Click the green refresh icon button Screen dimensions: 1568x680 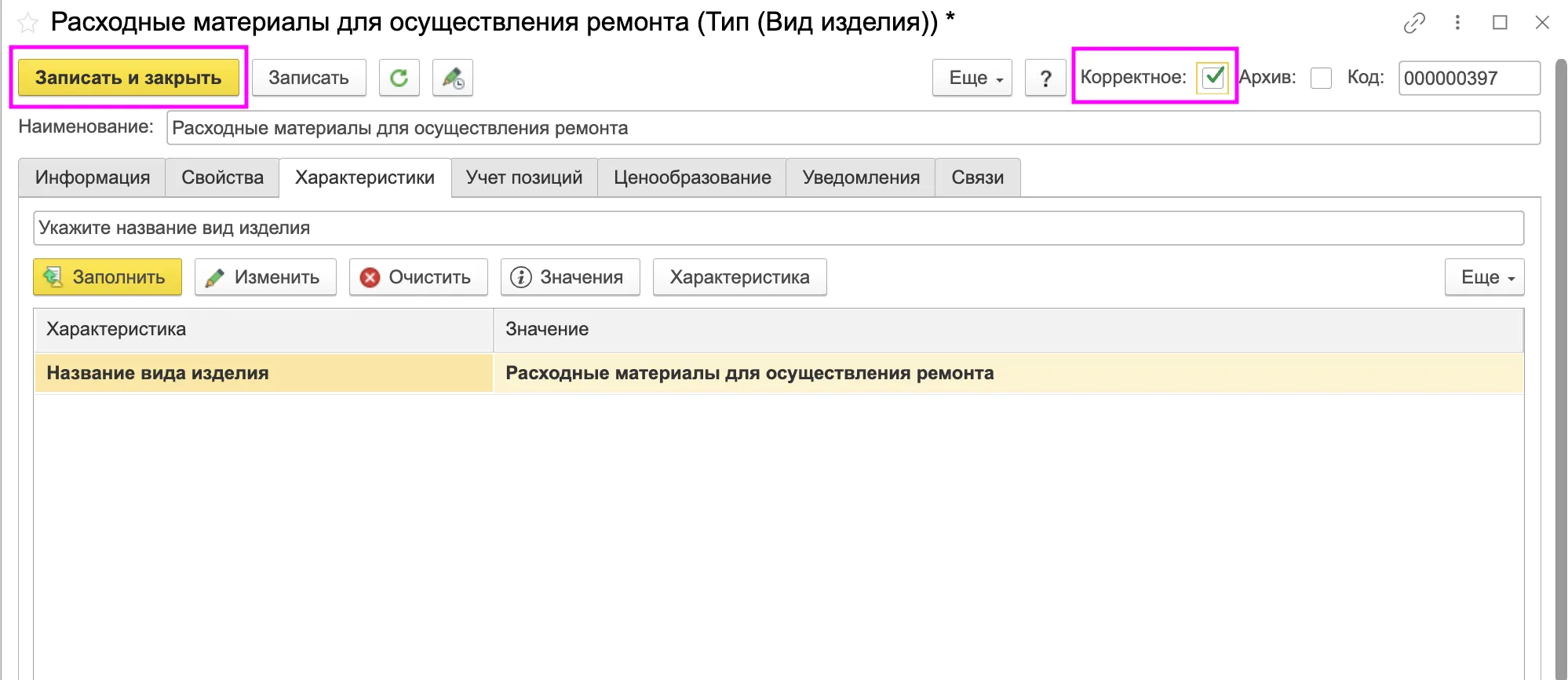(x=399, y=78)
